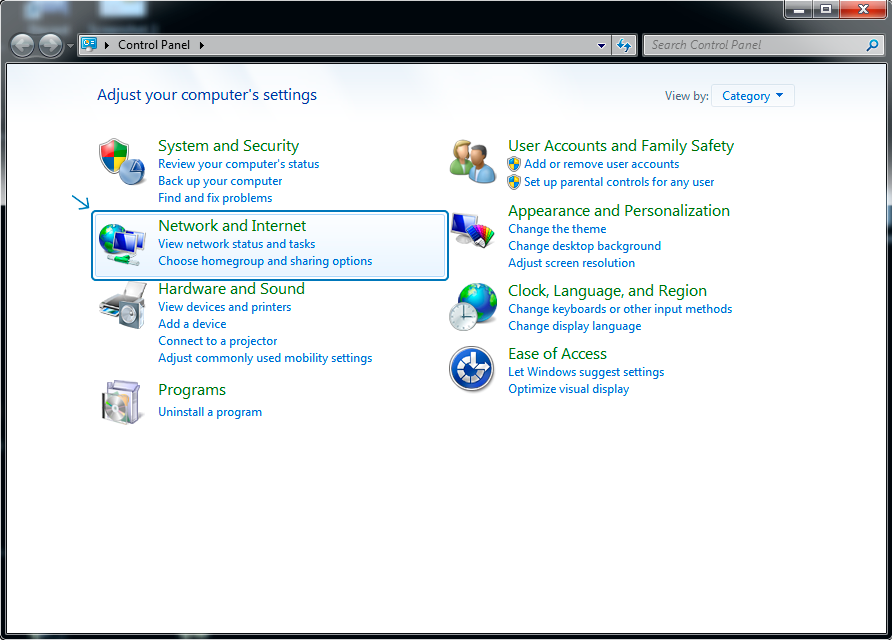Click Let Windows suggest settings
Image resolution: width=892 pixels, height=640 pixels.
pyautogui.click(x=586, y=372)
